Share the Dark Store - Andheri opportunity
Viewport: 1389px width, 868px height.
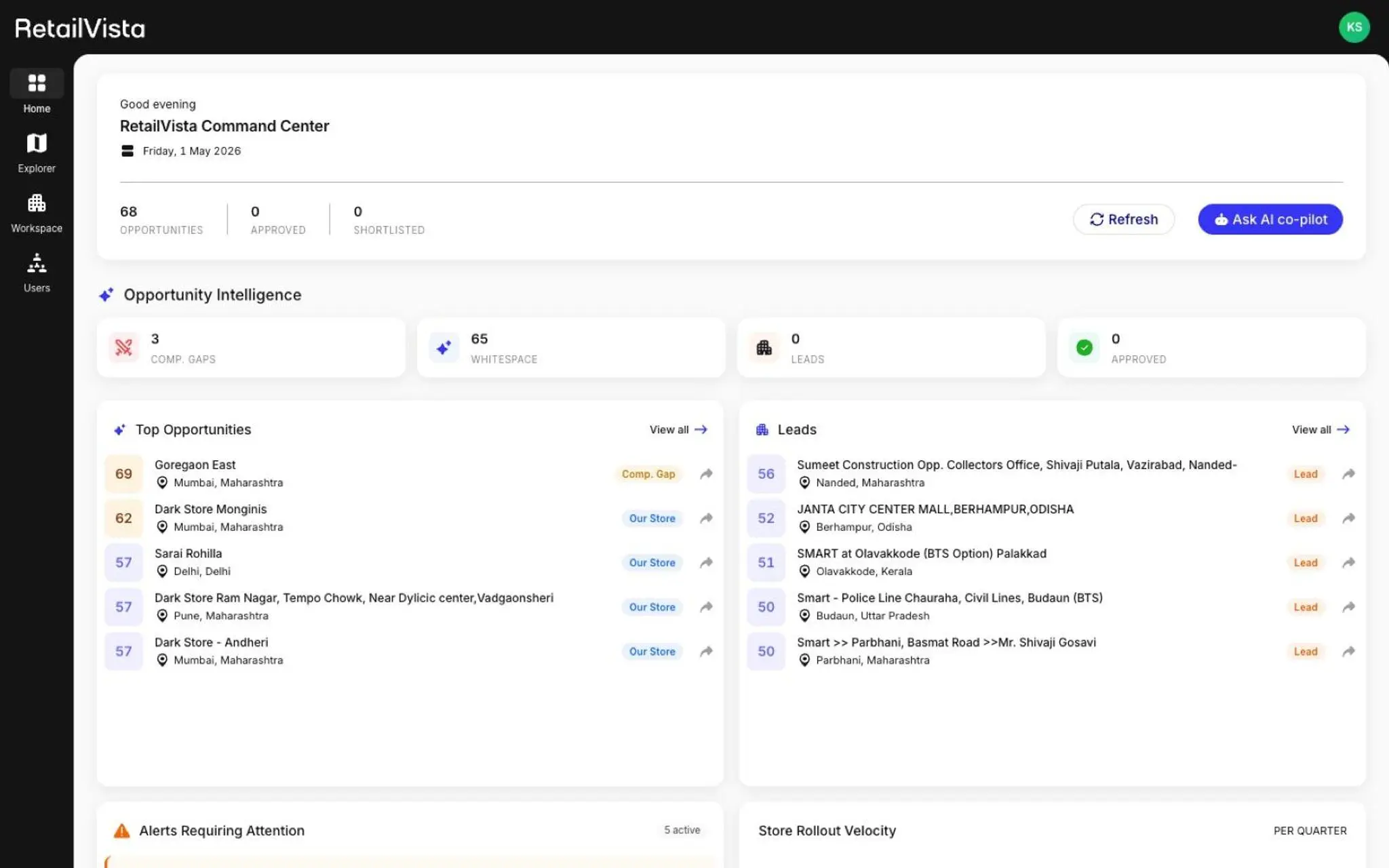(x=706, y=651)
